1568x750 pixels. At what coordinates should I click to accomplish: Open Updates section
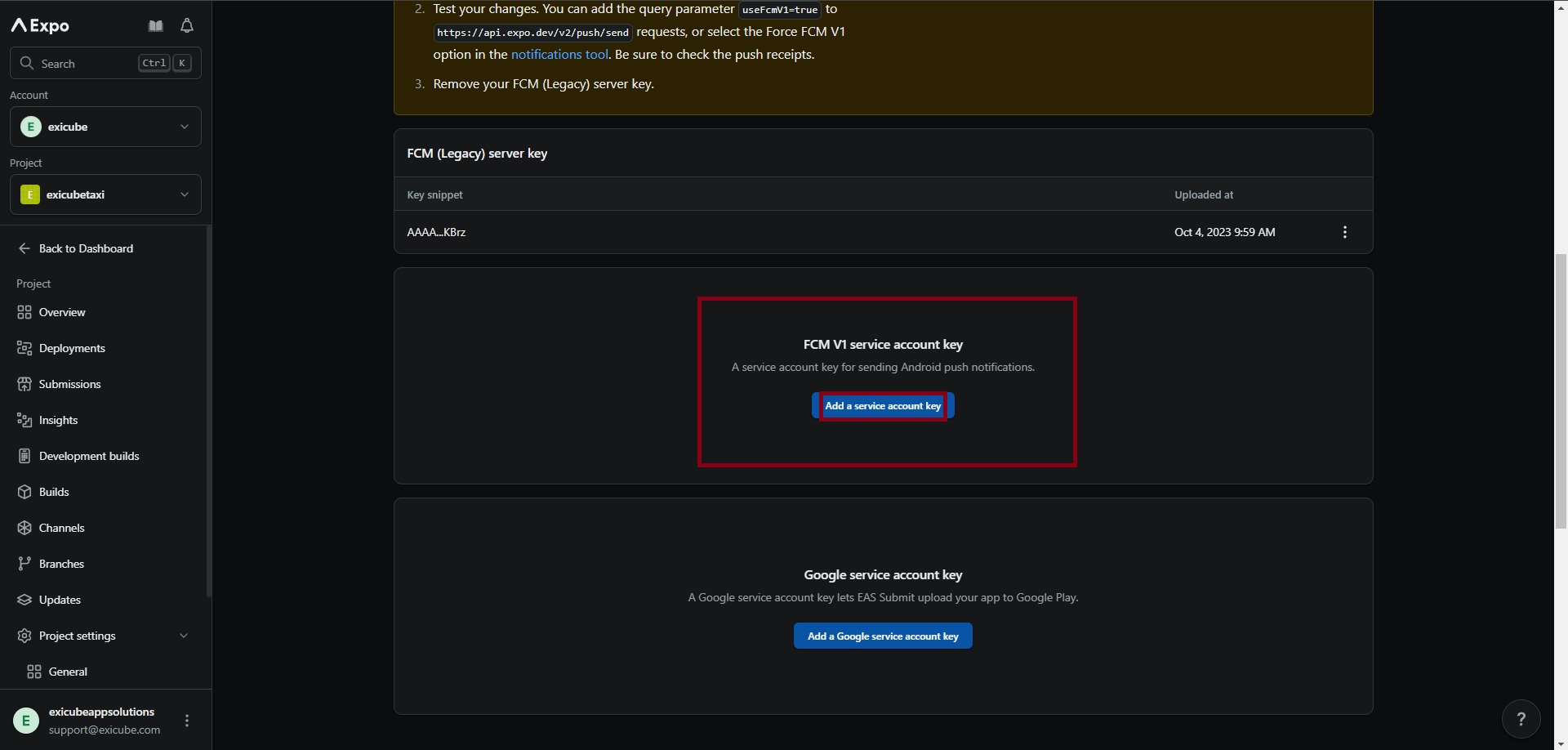click(60, 600)
